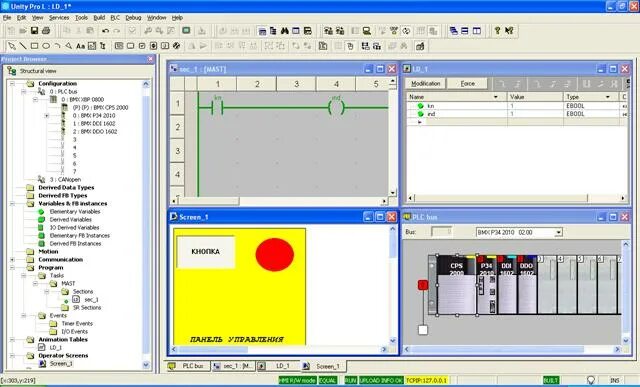The height and width of the screenshot is (387, 640).
Task: Select 2 : BMX DDO 1602 in the tree
Action: click(95, 131)
